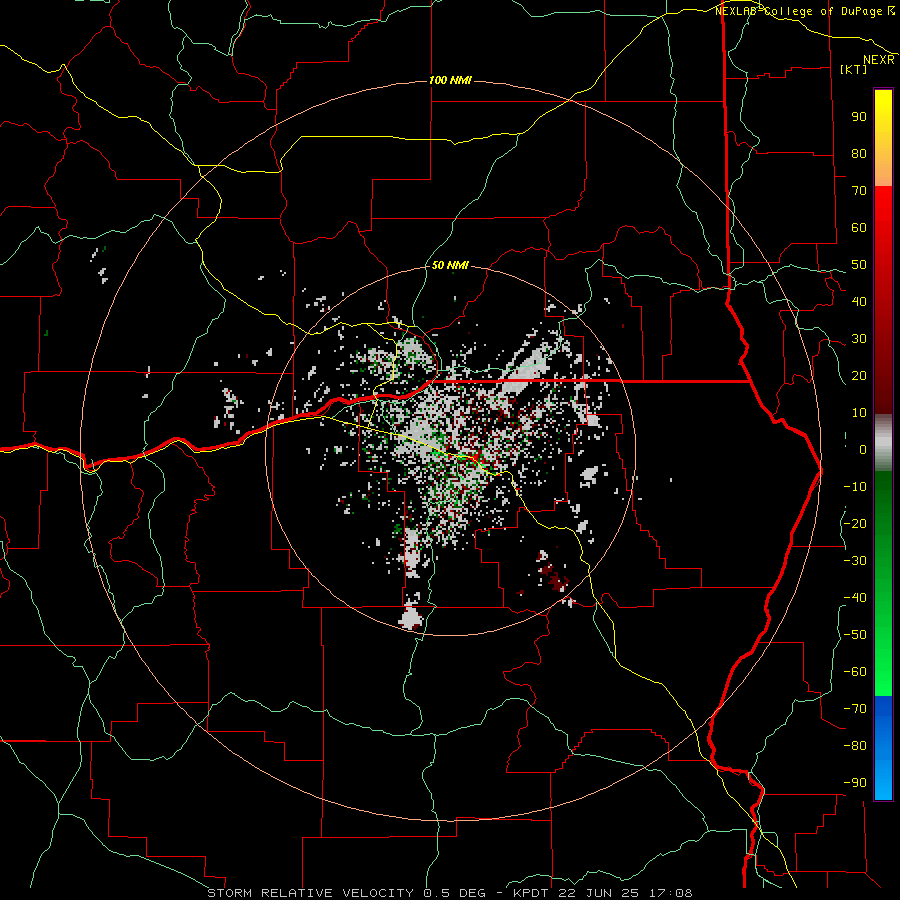Viewport: 900px width, 900px height.
Task: Pick the gray zero-velocity segment of color bar
Action: click(x=883, y=443)
